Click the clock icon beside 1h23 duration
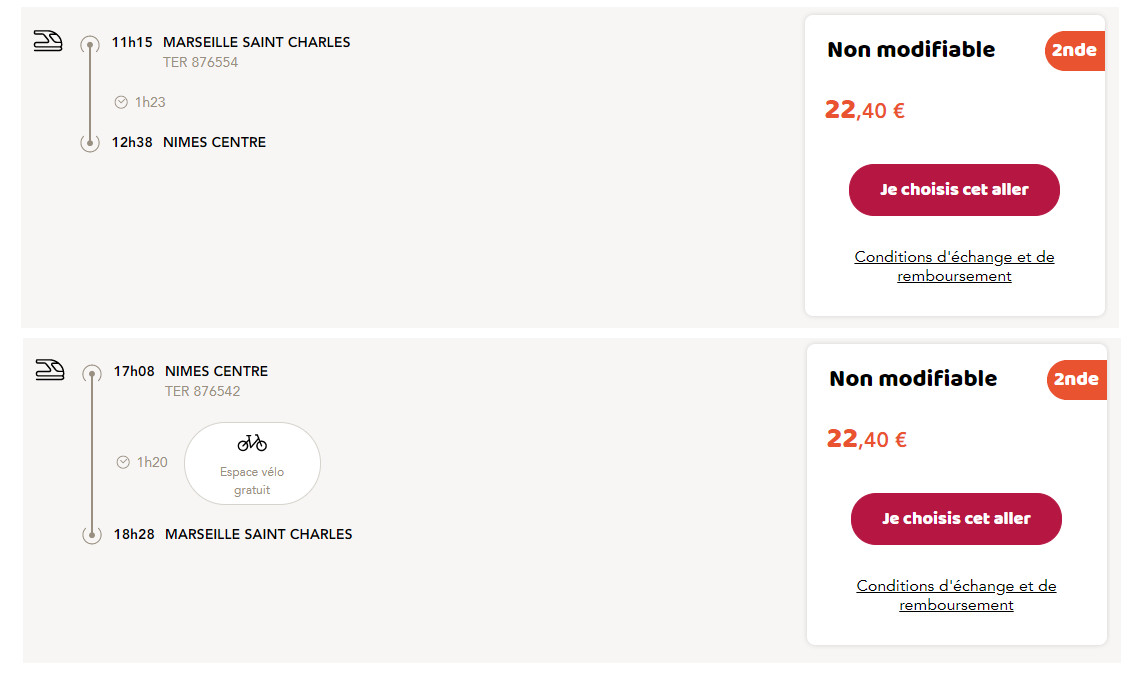The height and width of the screenshot is (682, 1129). [121, 102]
